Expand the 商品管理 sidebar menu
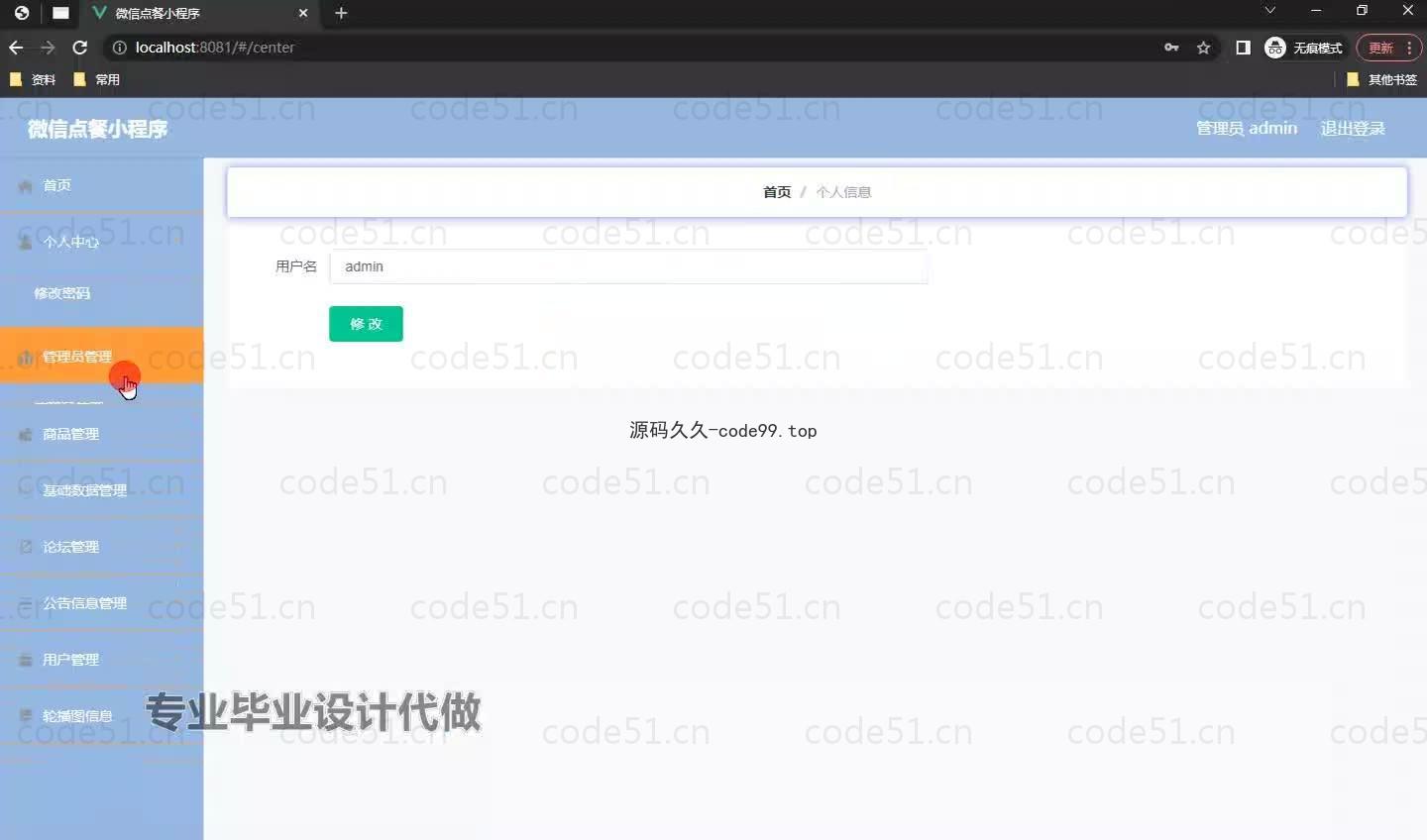1427x840 pixels. point(101,434)
